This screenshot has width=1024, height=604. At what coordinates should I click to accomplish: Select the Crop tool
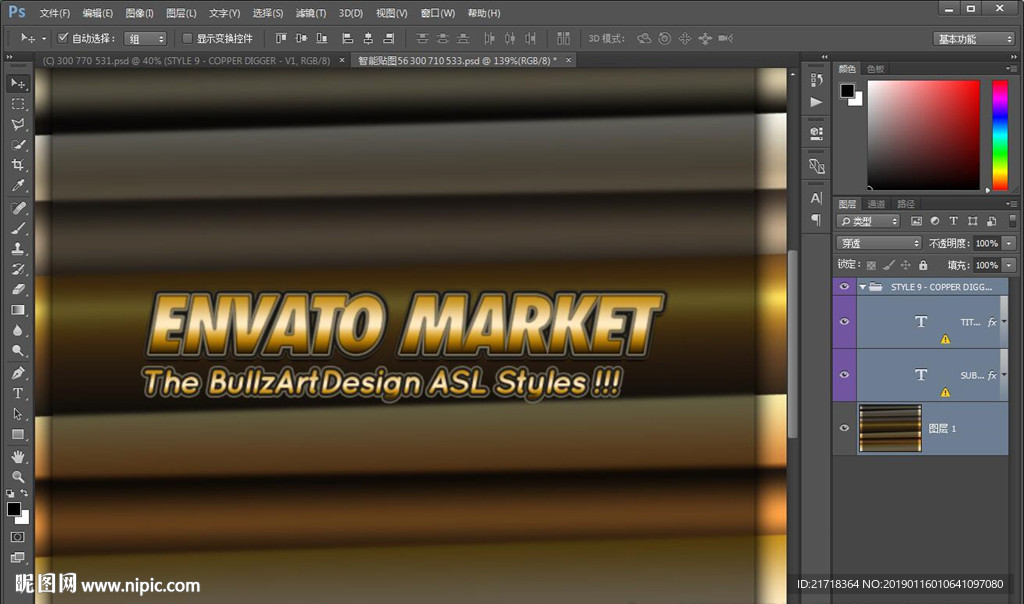point(18,165)
